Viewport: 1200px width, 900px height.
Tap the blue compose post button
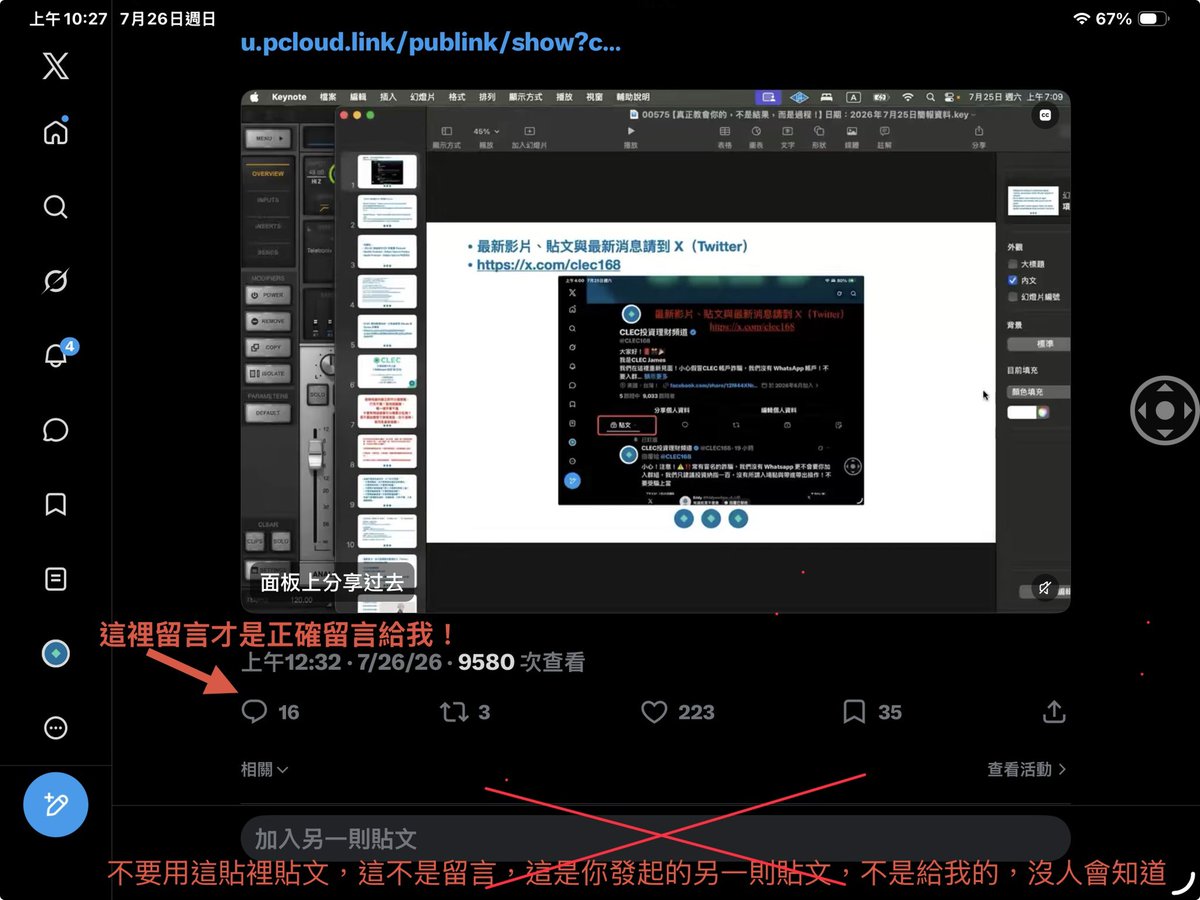point(56,804)
